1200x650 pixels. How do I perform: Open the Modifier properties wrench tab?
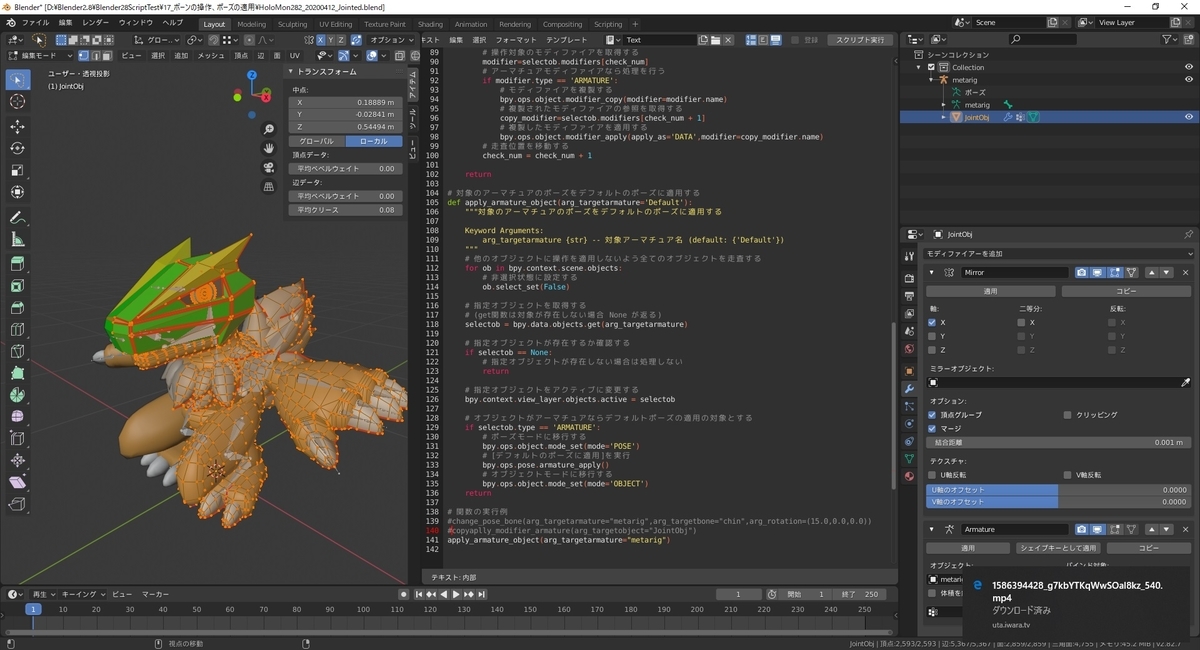tap(909, 388)
